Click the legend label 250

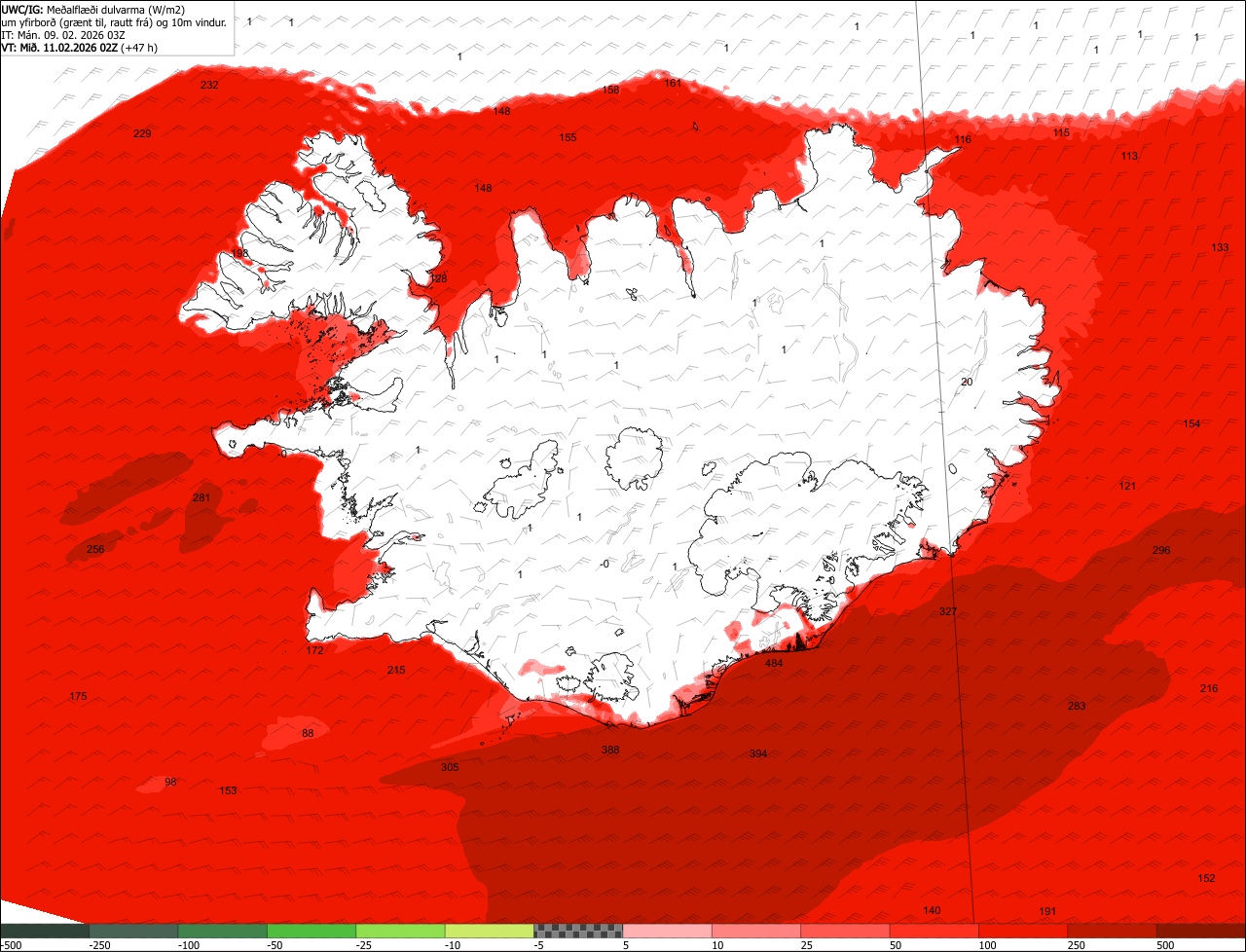pyautogui.click(x=1077, y=945)
